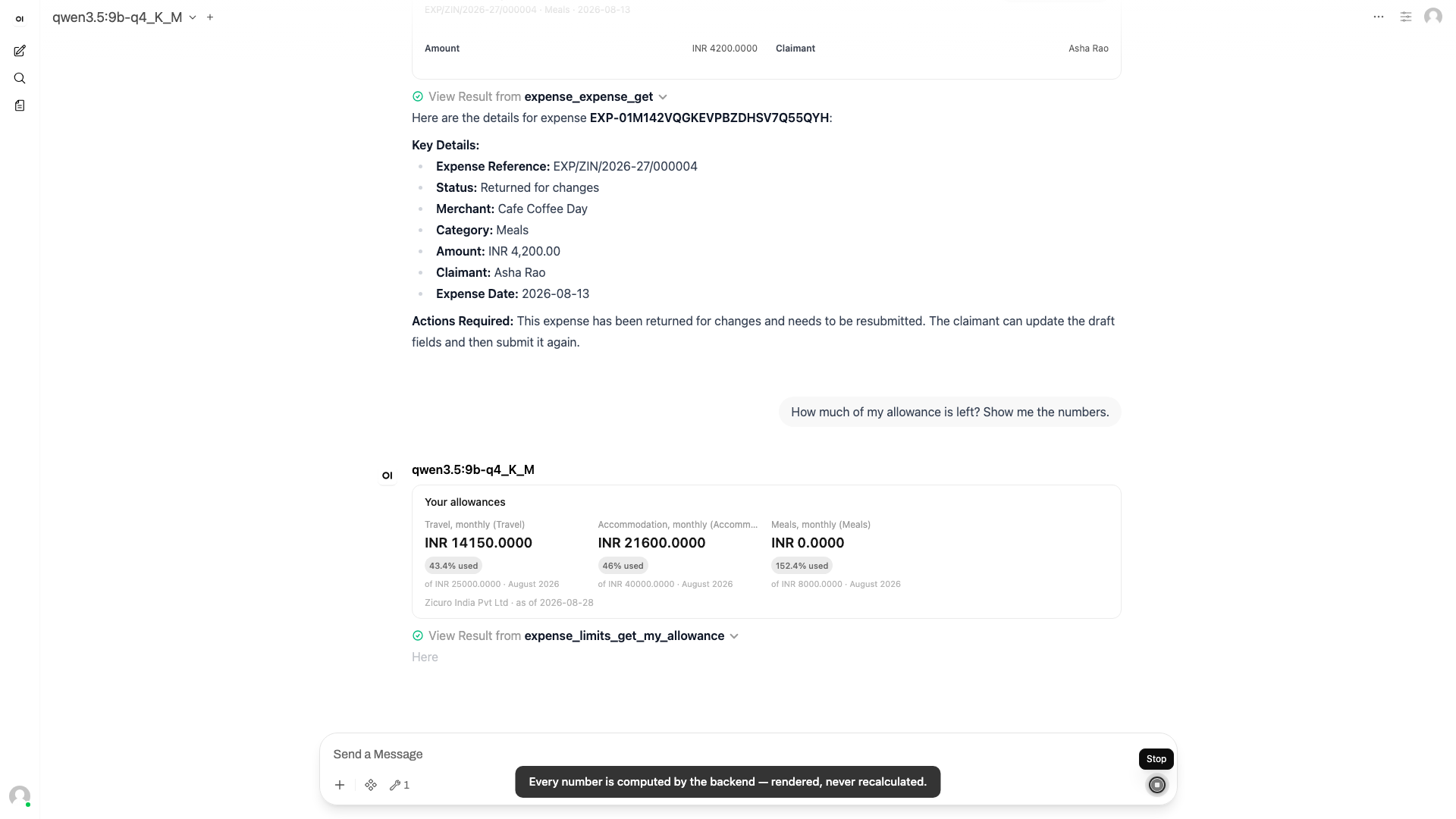Image resolution: width=1456 pixels, height=819 pixels.
Task: Click the plus attachment icon in composer
Action: tap(340, 785)
